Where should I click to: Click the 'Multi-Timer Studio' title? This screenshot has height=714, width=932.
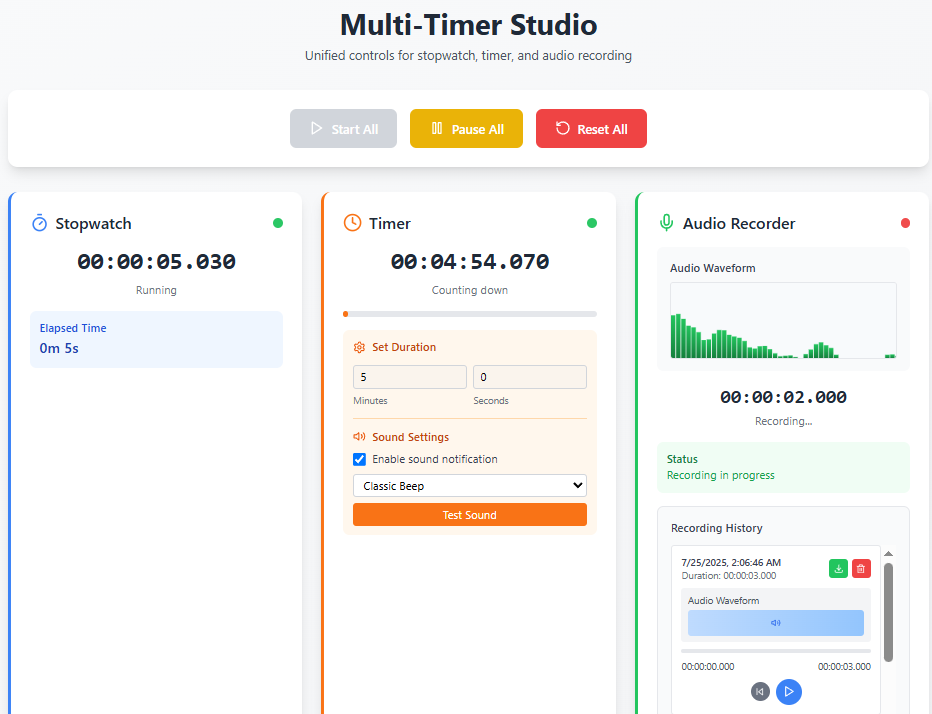tap(468, 25)
